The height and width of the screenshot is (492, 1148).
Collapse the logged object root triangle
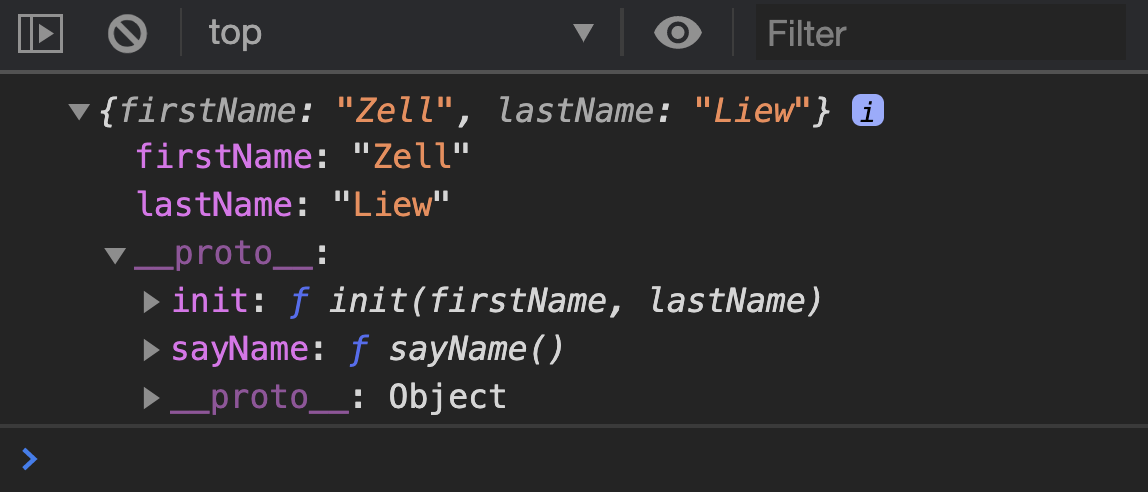point(80,112)
